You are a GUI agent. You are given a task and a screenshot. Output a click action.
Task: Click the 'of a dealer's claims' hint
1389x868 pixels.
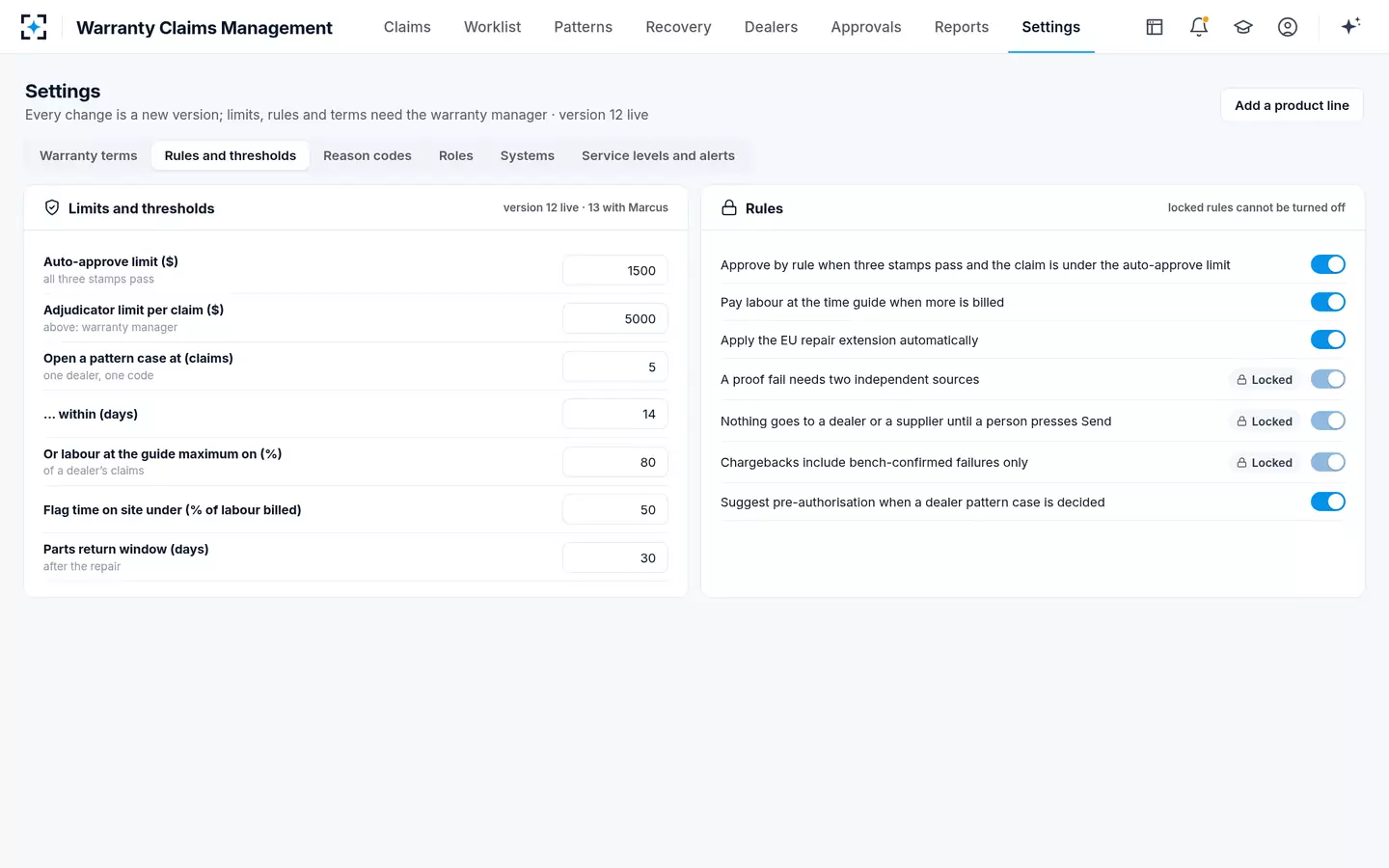tap(94, 472)
